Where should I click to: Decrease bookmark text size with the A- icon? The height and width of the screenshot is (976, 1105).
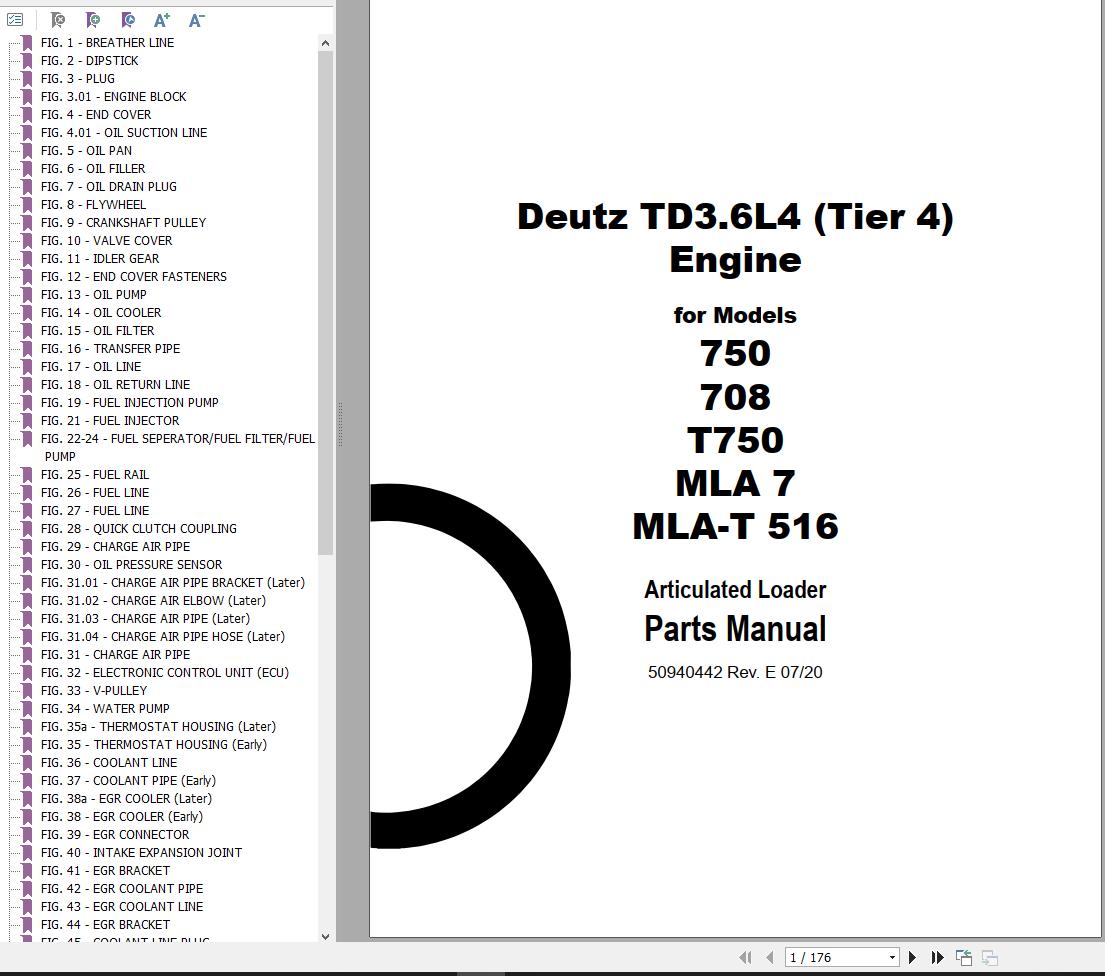(x=196, y=20)
